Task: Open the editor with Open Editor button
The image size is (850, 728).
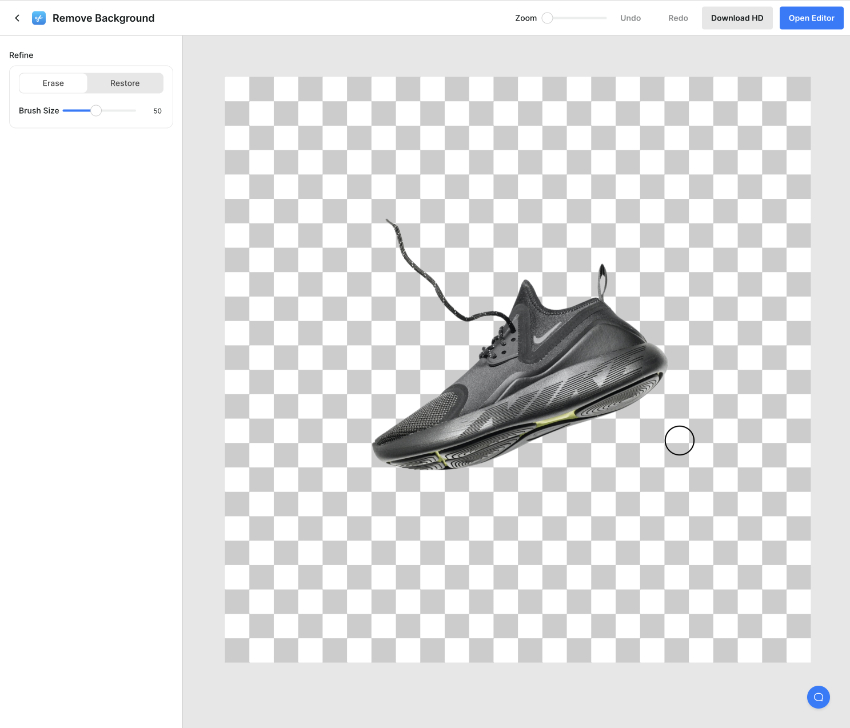Action: (x=812, y=18)
